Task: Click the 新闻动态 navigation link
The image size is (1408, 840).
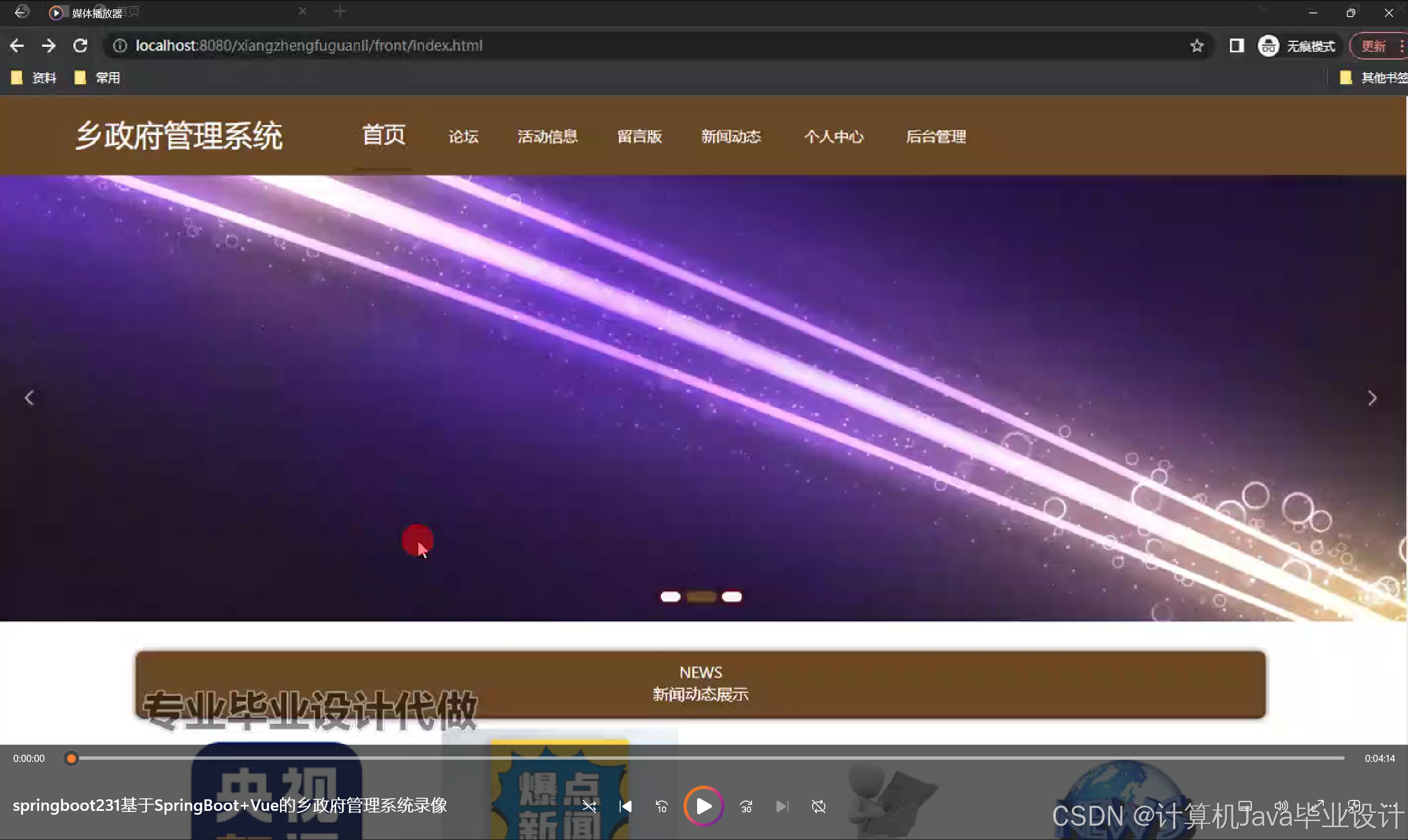Action: click(x=731, y=136)
